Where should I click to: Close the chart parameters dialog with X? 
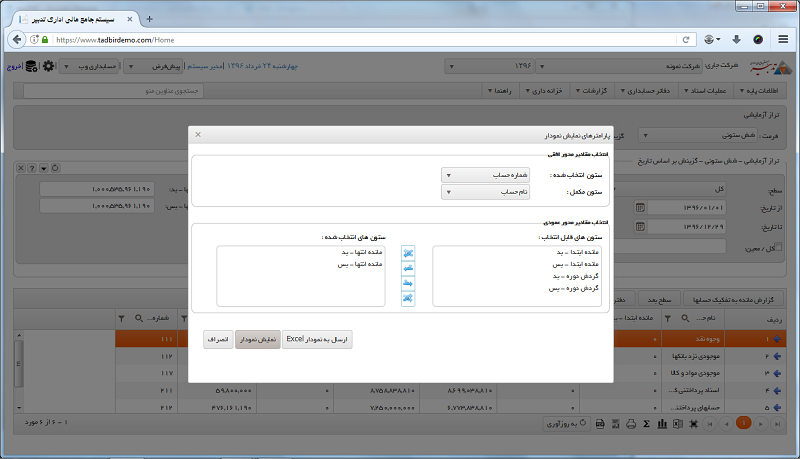(x=198, y=133)
